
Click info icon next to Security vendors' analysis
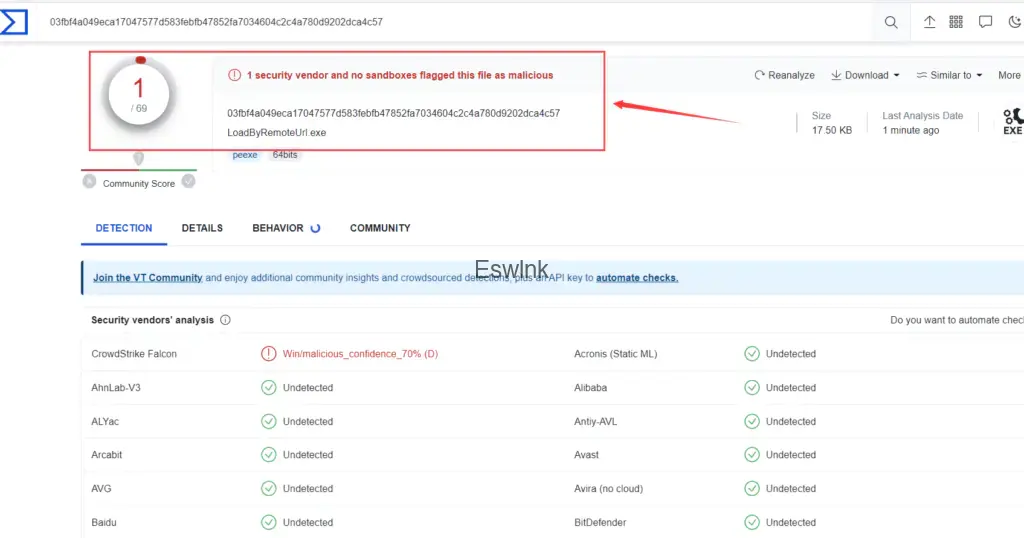coord(225,320)
